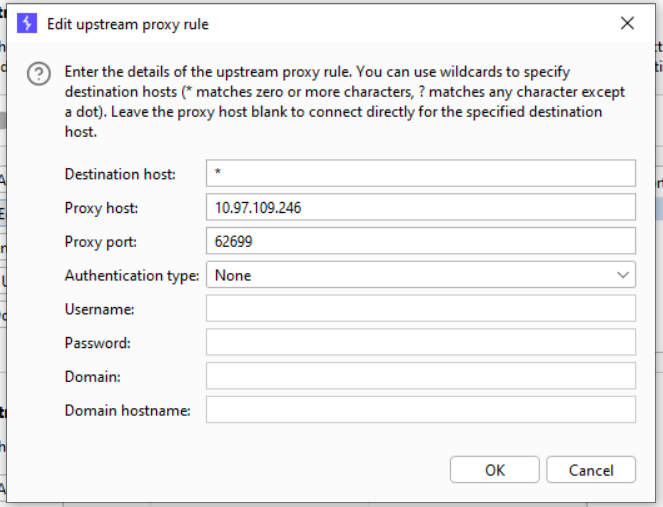
Task: Focus the Destination host field containing asterisk
Action: [420, 174]
